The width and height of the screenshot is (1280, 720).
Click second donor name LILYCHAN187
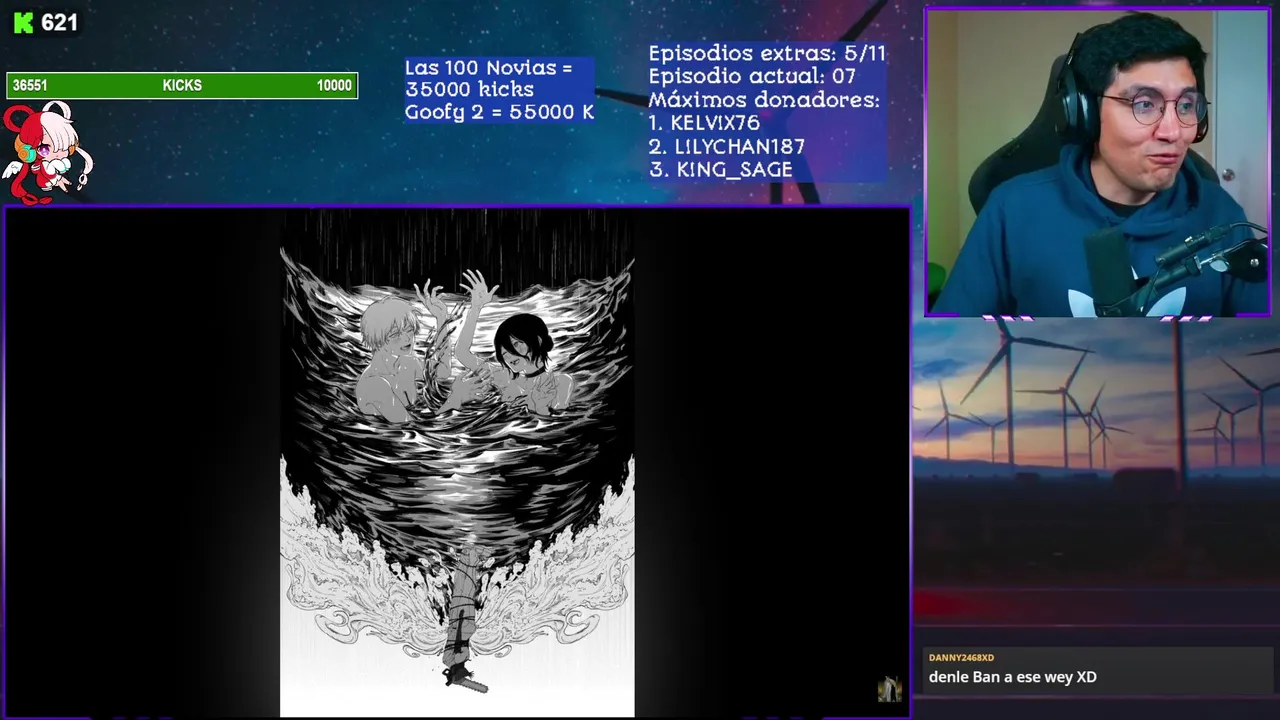click(x=740, y=146)
